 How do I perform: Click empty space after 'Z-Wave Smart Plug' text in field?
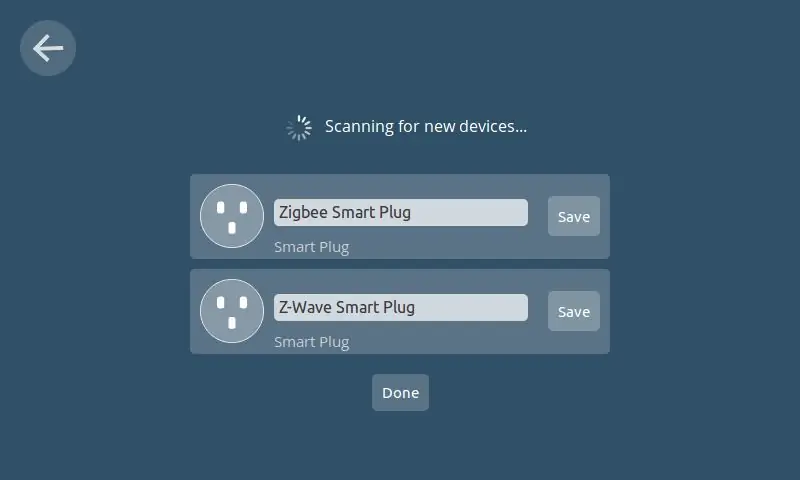(471, 308)
